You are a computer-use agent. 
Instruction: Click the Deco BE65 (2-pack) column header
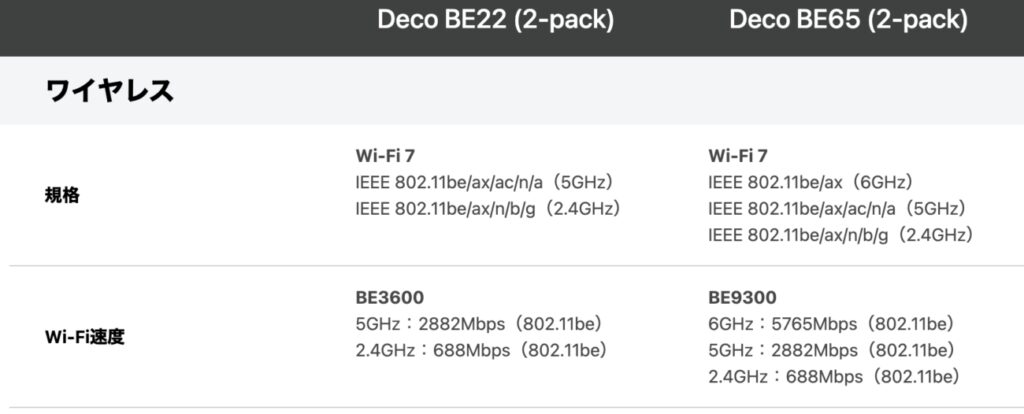pos(848,20)
